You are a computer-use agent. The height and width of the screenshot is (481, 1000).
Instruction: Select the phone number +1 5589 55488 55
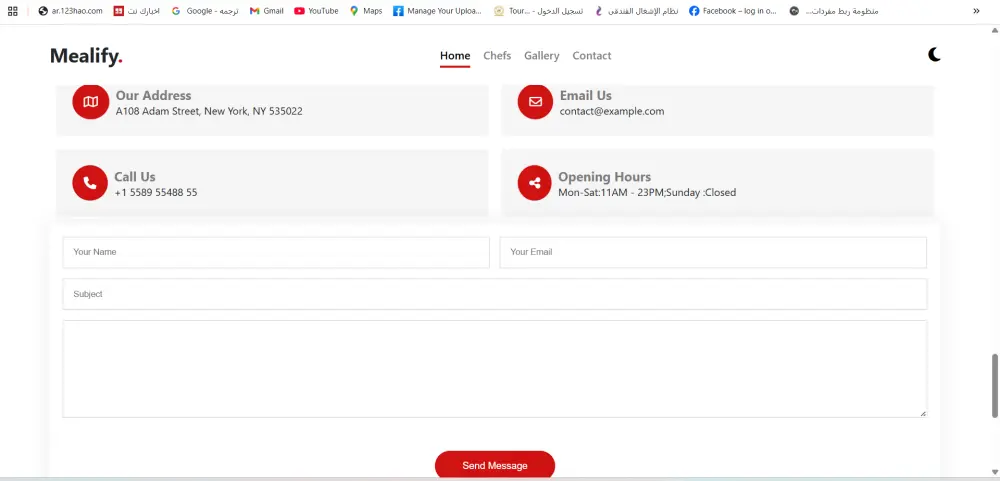coord(156,192)
